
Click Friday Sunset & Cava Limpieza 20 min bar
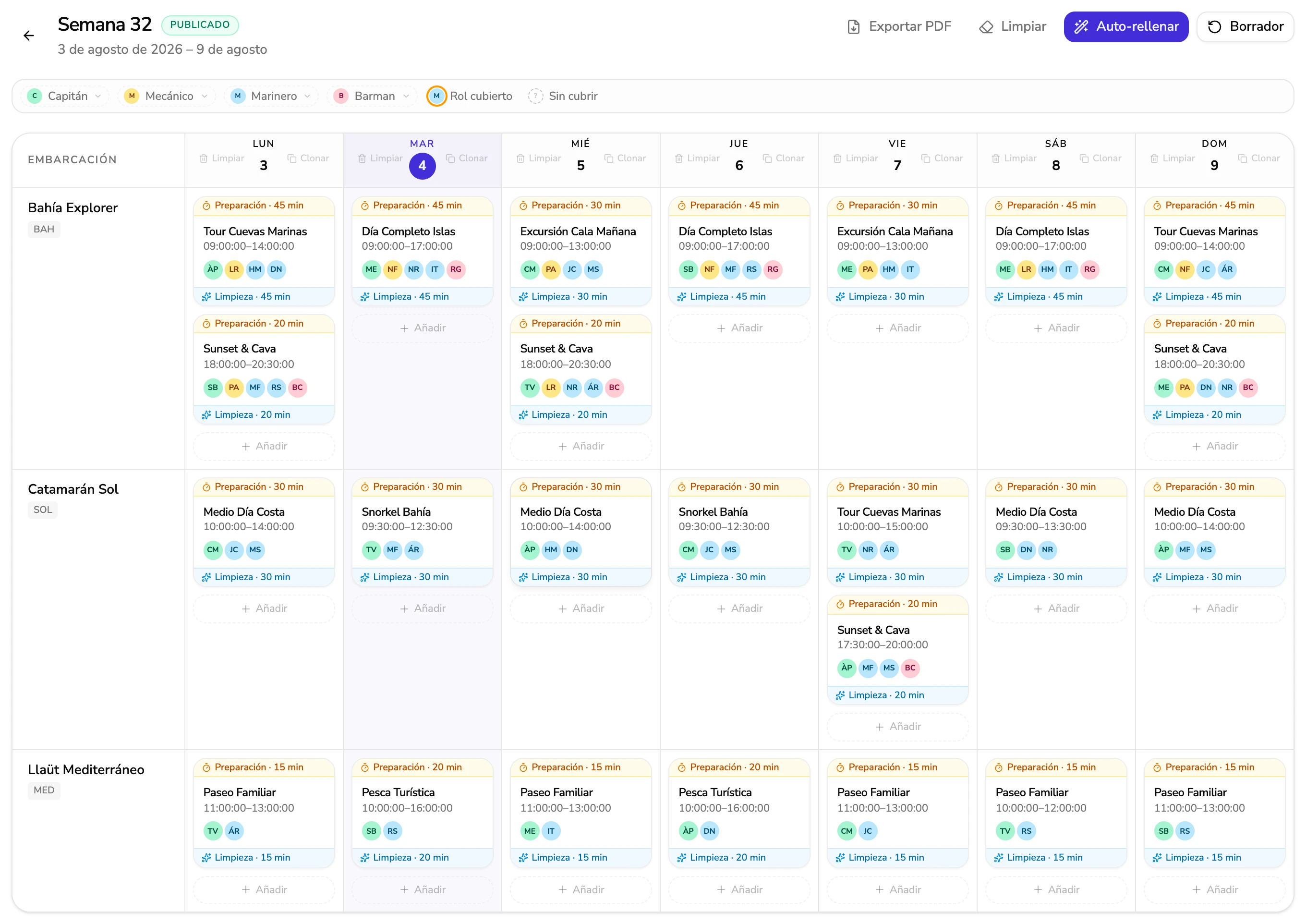897,695
